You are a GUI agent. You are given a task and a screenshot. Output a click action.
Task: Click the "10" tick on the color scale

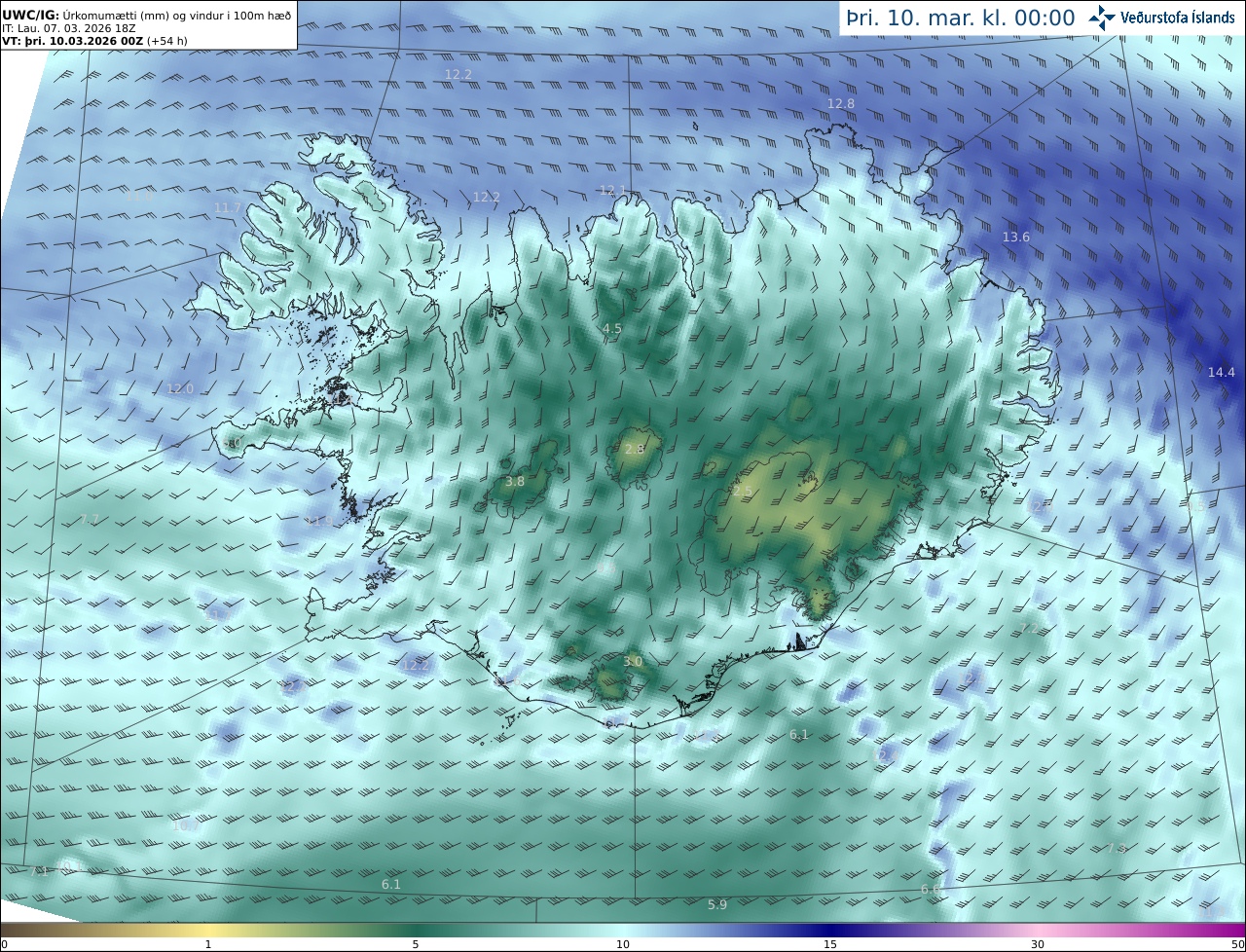(623, 944)
